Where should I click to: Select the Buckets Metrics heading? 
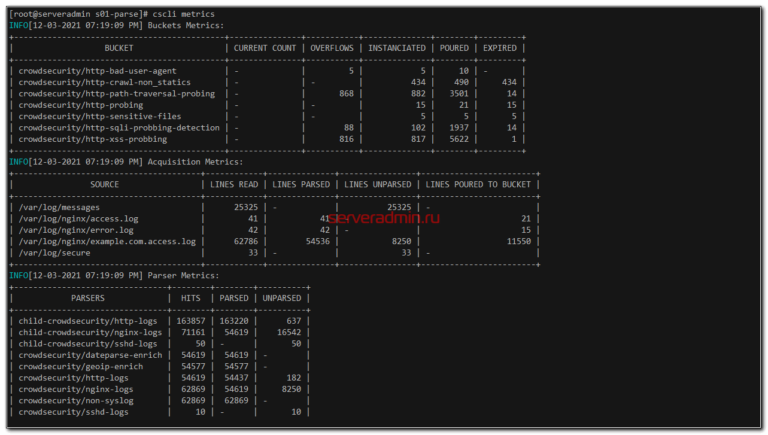click(x=186, y=25)
